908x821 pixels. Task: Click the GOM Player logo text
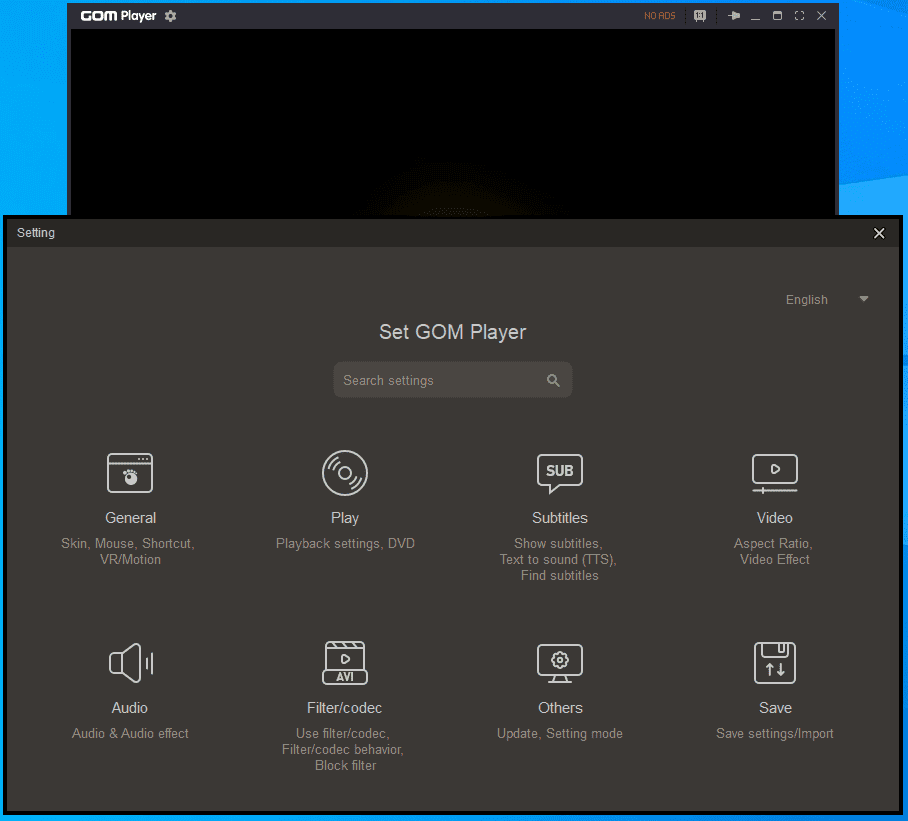118,16
